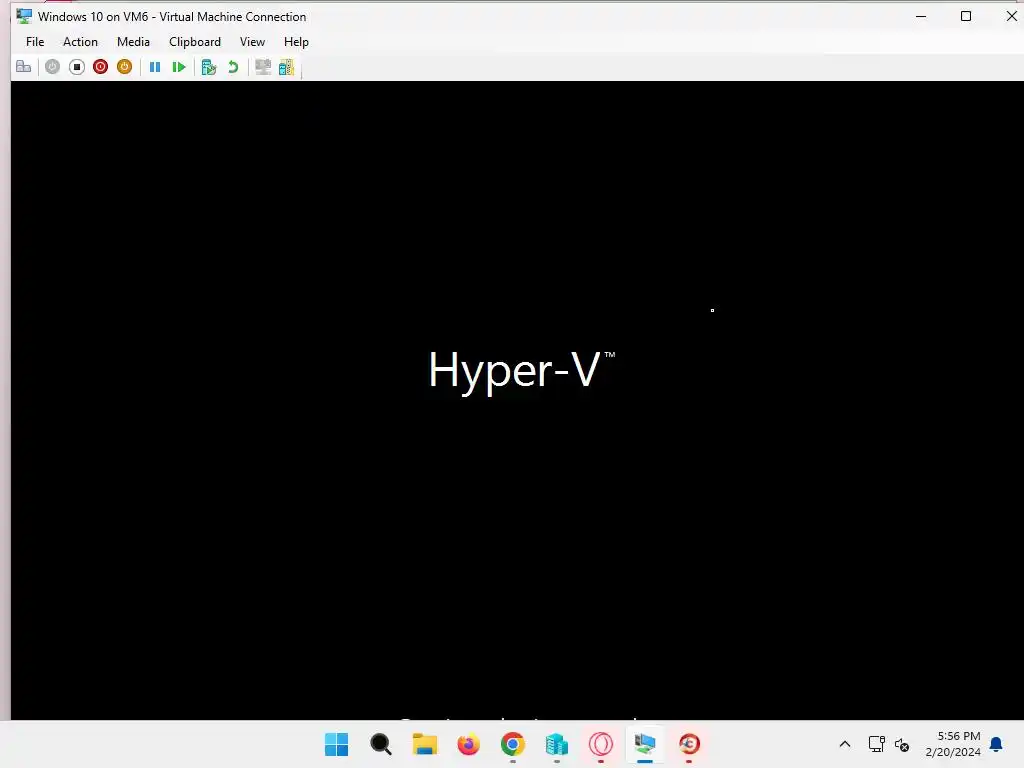This screenshot has width=1024, height=768.
Task: Switch to Opera browser in the taskbar
Action: point(601,744)
